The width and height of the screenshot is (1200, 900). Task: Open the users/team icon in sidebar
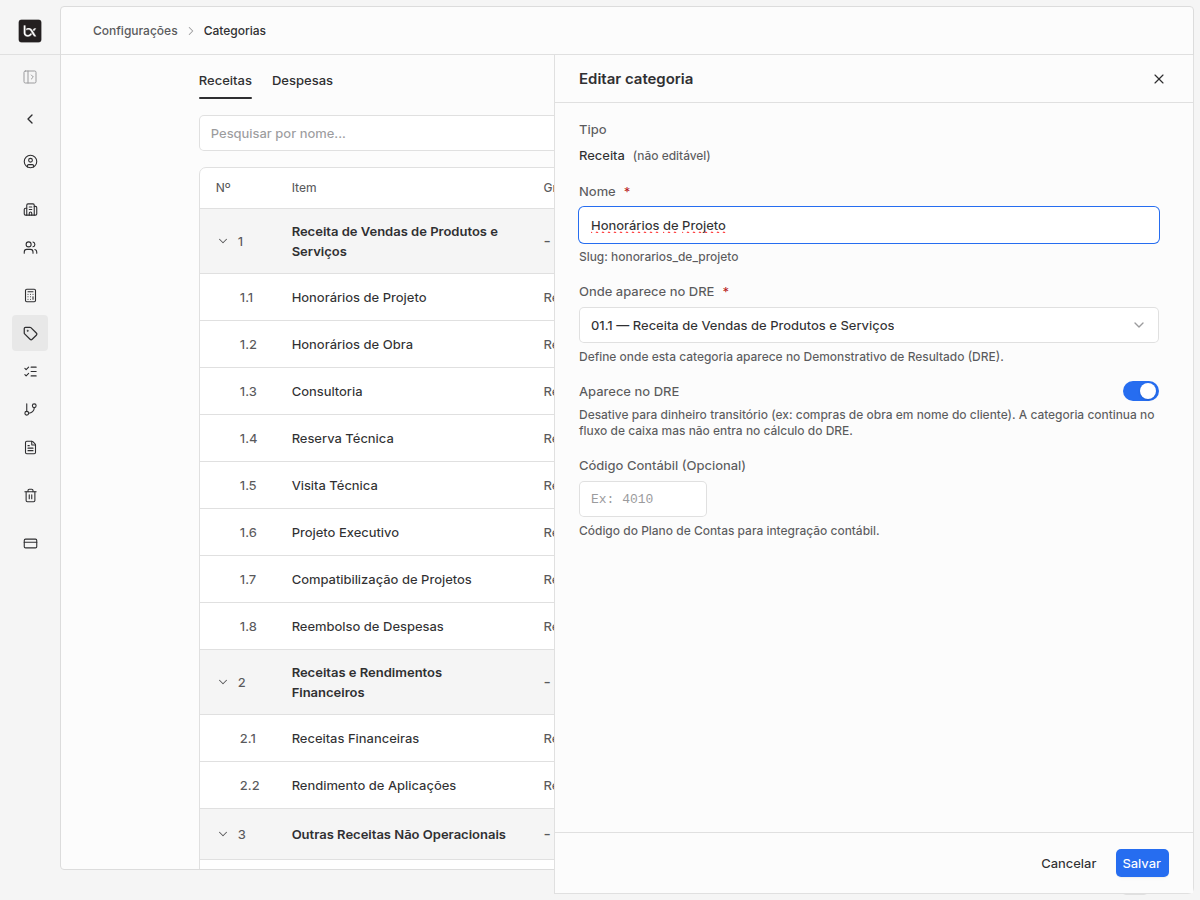point(30,248)
